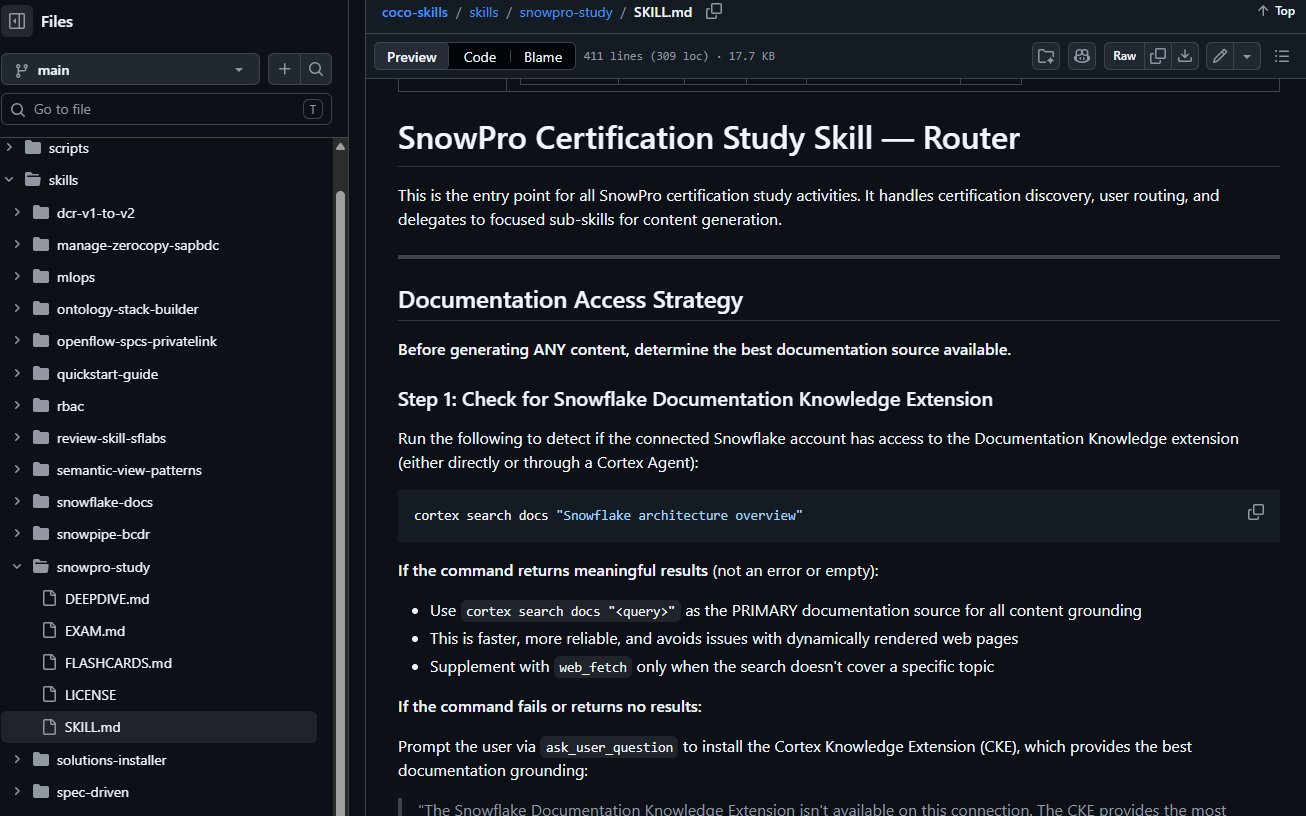This screenshot has width=1306, height=816.
Task: Click the web_fetch inline code
Action: 593,667
